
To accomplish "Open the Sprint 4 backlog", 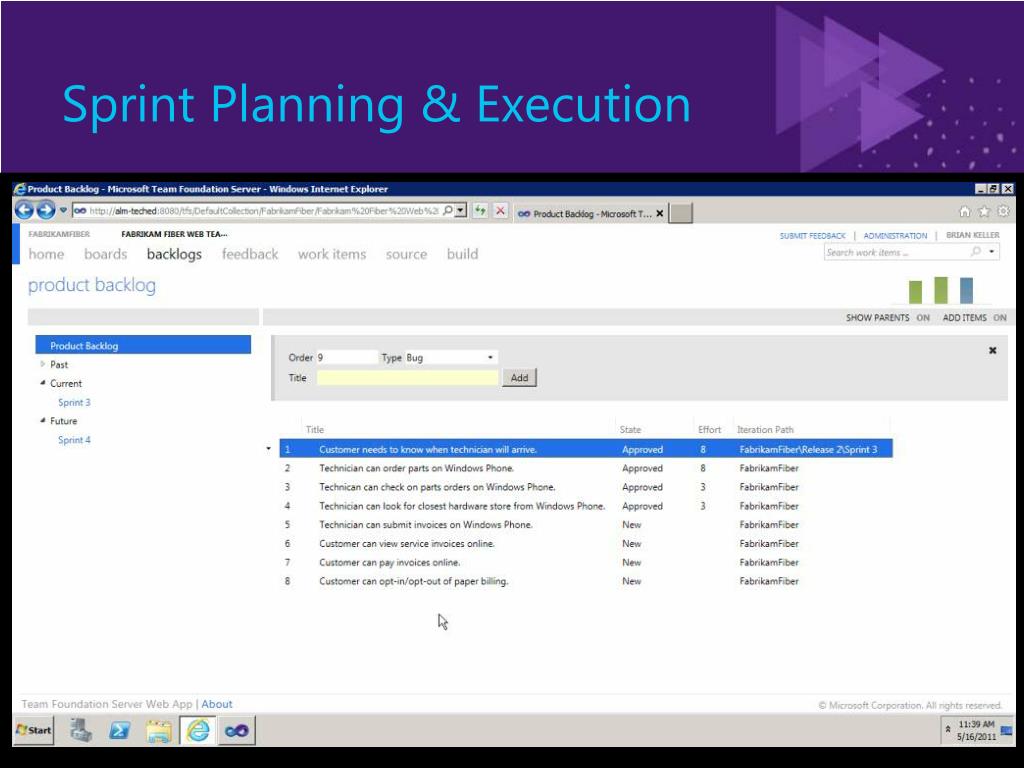I will pyautogui.click(x=74, y=440).
